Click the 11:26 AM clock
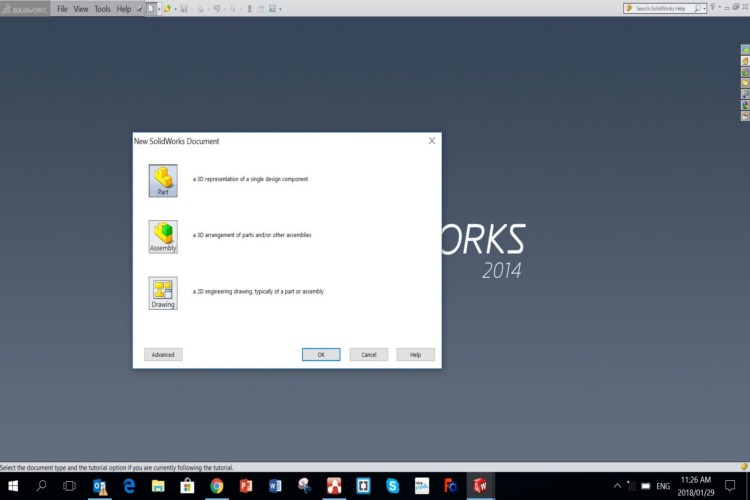The height and width of the screenshot is (500, 750). click(695, 480)
